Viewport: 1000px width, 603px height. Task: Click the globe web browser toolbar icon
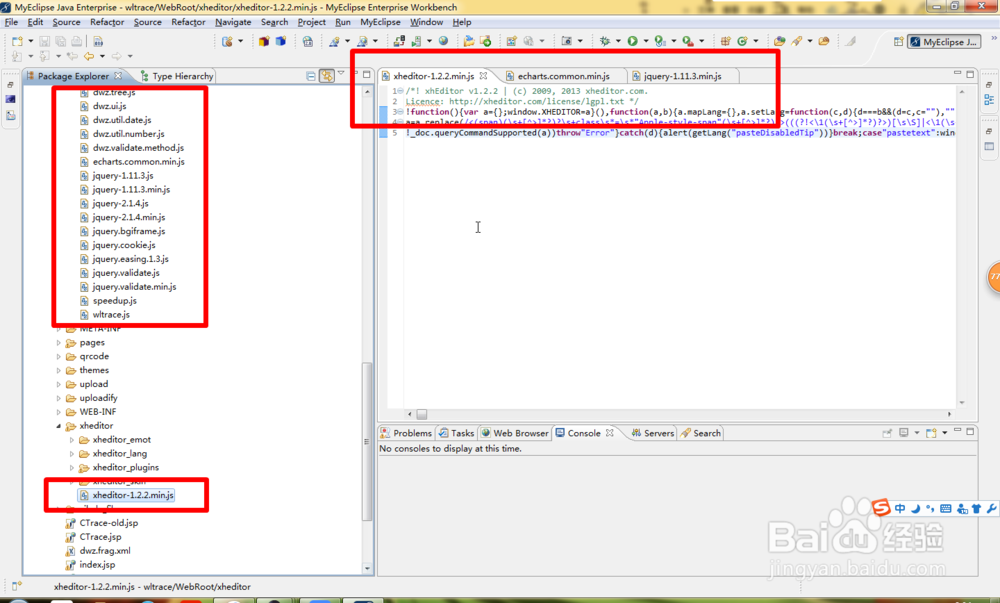tap(443, 41)
